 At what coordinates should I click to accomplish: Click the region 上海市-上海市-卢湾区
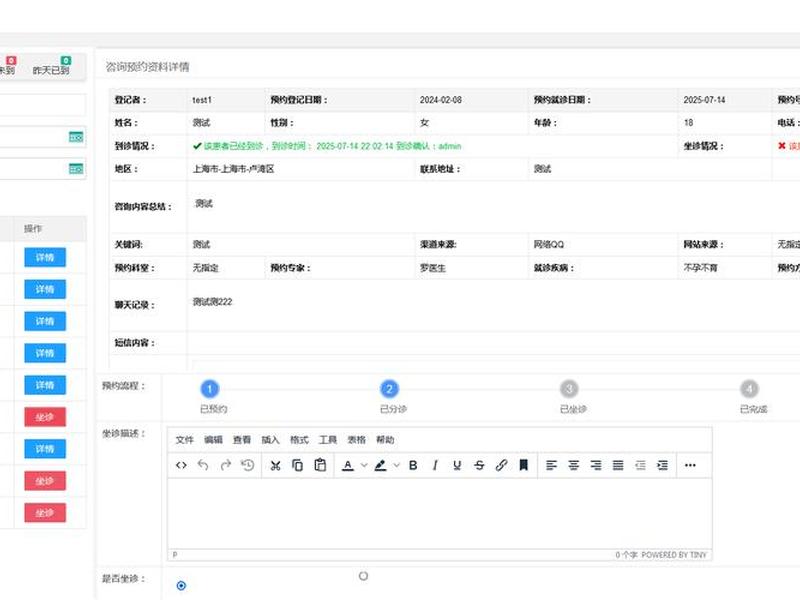click(233, 169)
